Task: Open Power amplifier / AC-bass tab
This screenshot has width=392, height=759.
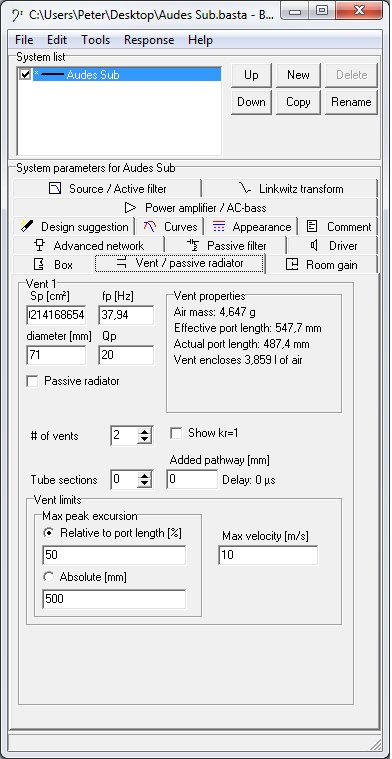Action: click(195, 208)
